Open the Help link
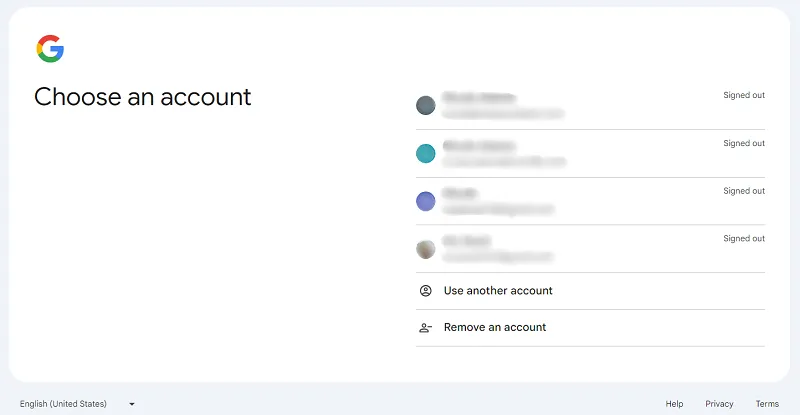 click(x=675, y=404)
